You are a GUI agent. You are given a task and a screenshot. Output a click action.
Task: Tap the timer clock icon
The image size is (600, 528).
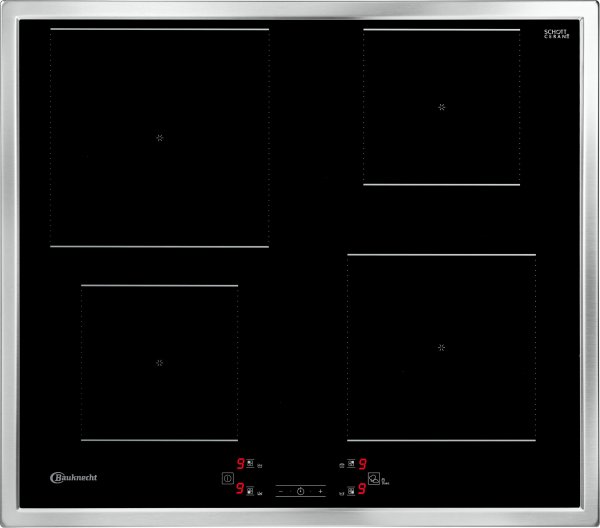[x=300, y=491]
